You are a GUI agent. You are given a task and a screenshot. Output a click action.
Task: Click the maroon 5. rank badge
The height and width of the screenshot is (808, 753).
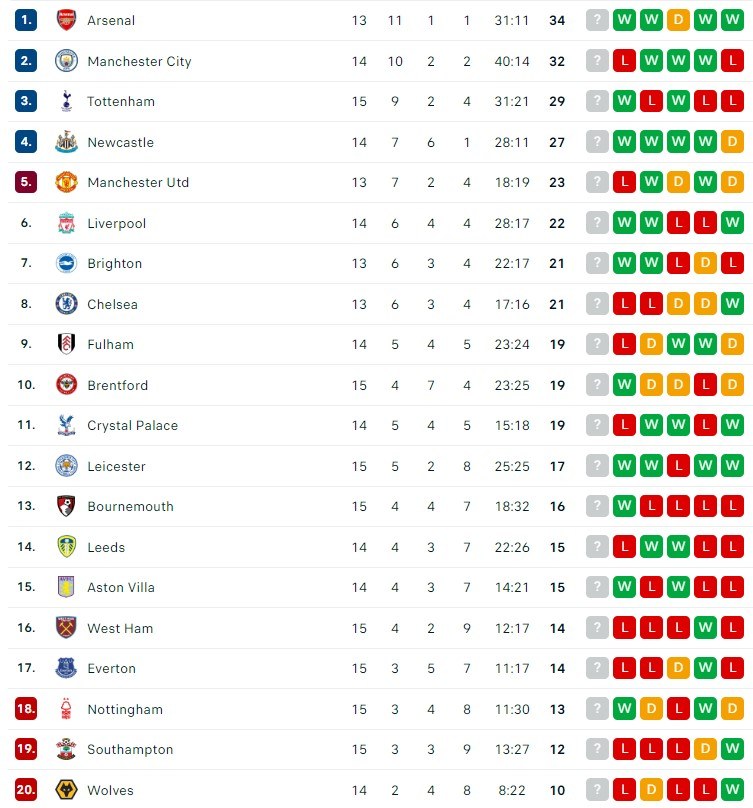click(x=26, y=182)
